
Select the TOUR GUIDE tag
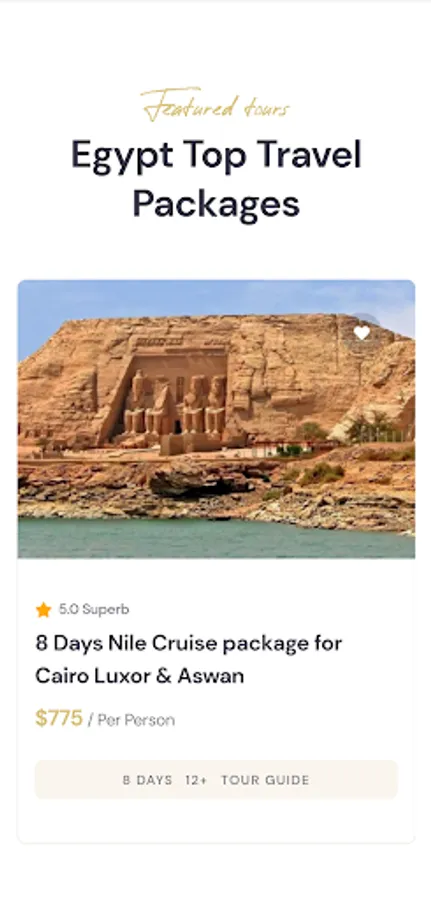tap(265, 780)
